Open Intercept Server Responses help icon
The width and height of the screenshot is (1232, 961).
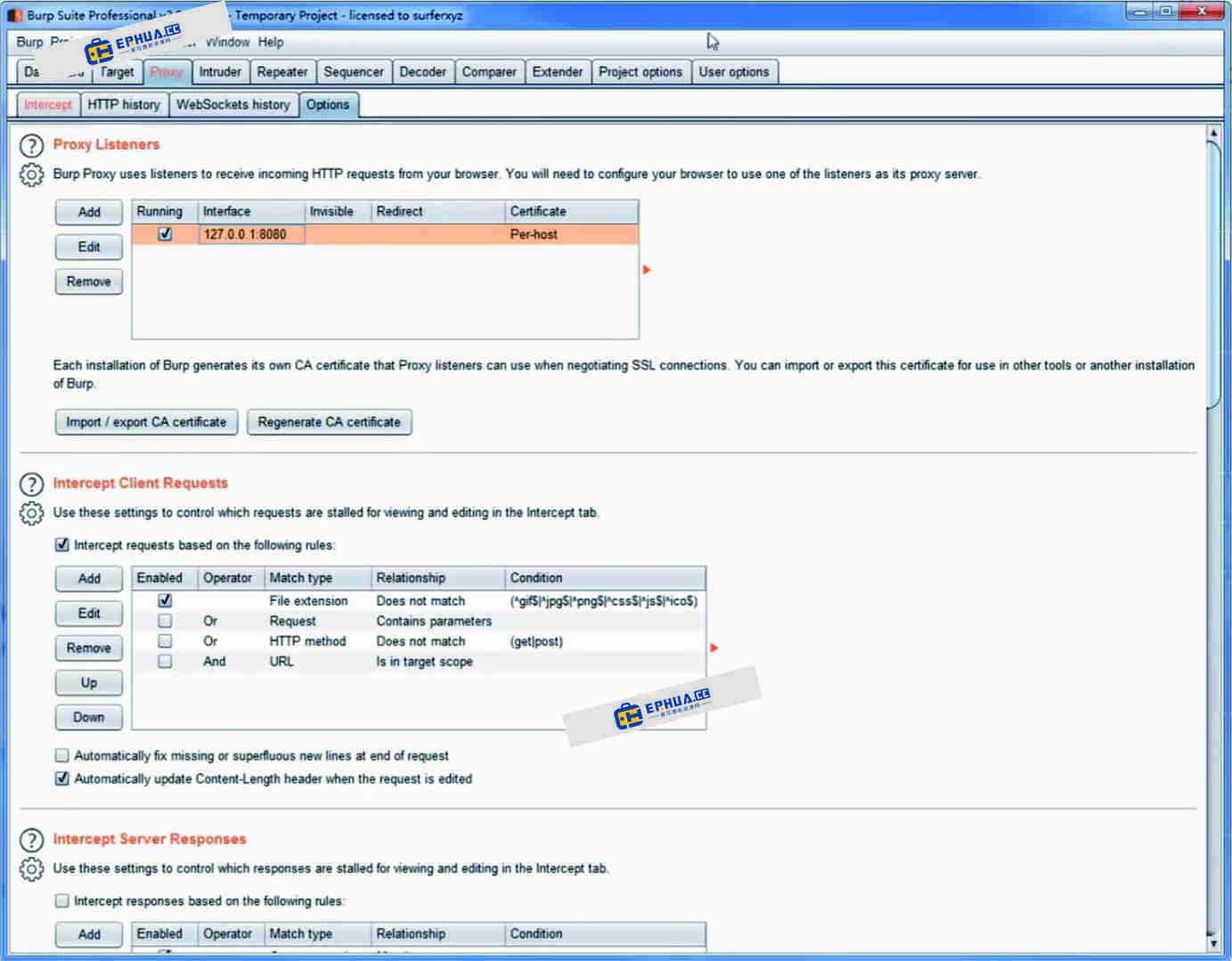(x=31, y=840)
